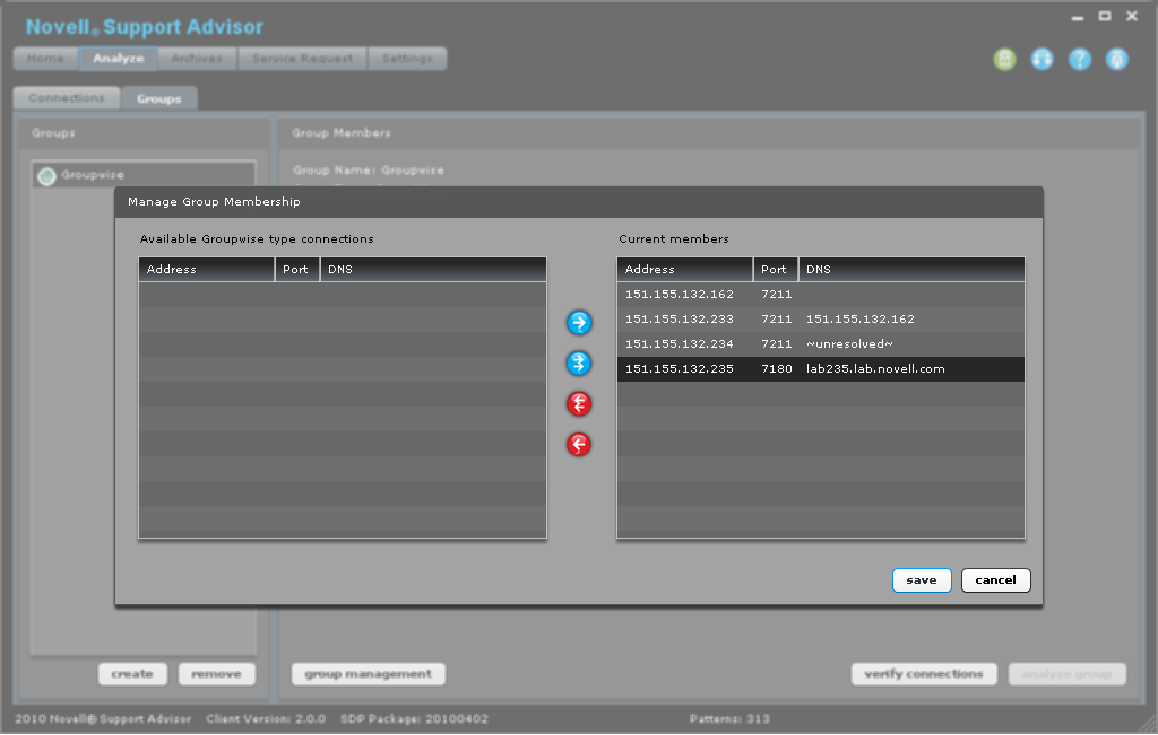Click the analyze group button
The height and width of the screenshot is (735, 1158).
(1067, 674)
